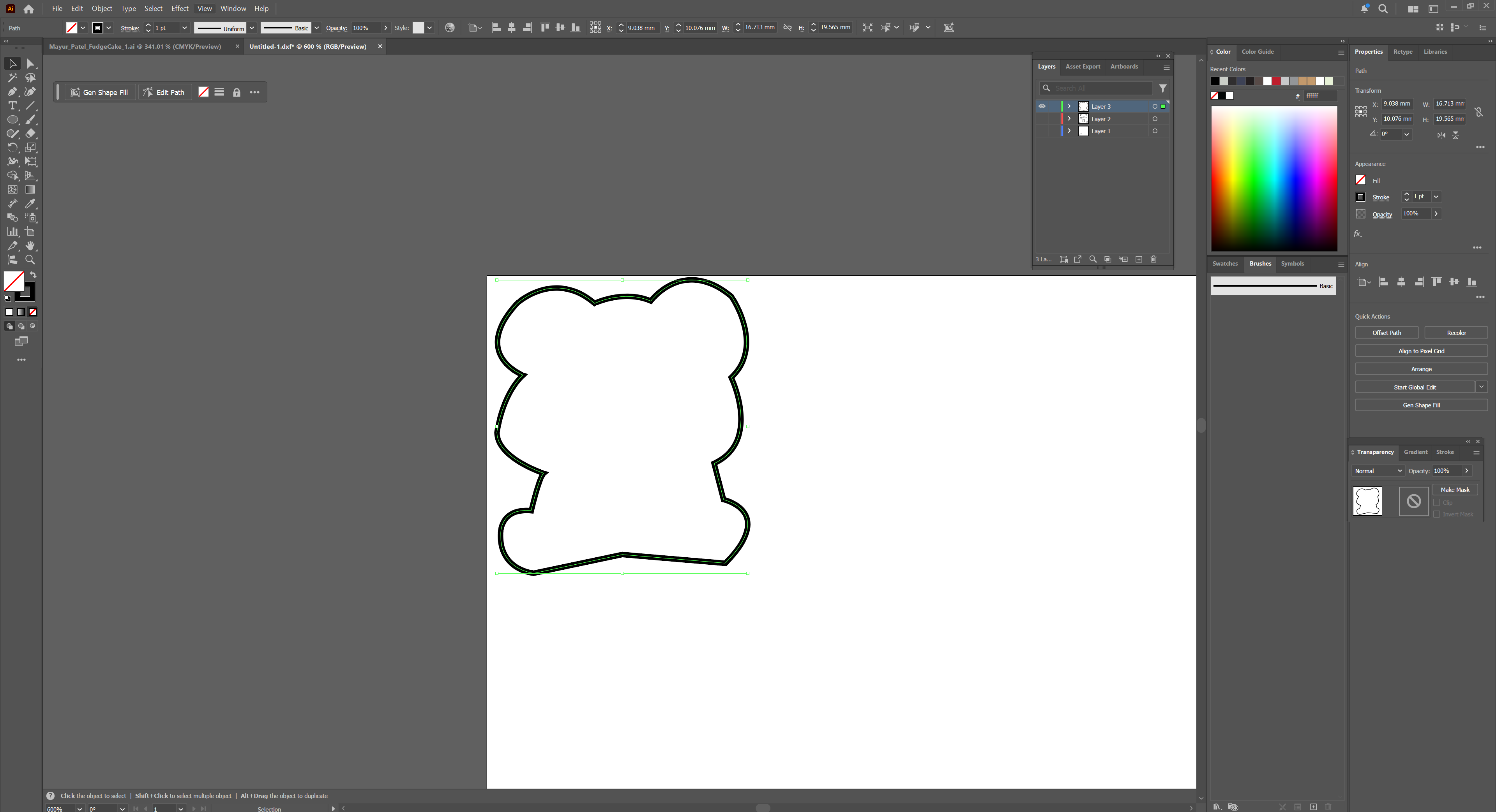
Task: Open the blending mode Normal dropdown
Action: click(1378, 471)
